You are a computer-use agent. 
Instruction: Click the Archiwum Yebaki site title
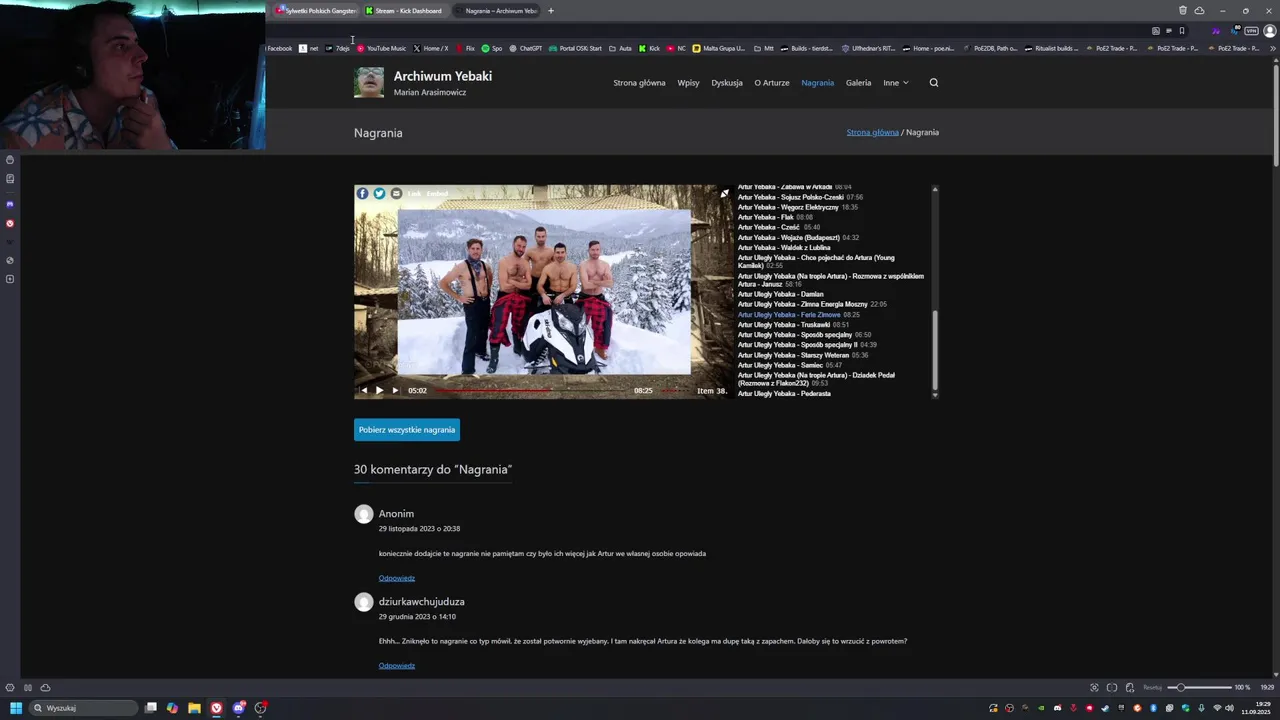click(x=443, y=76)
